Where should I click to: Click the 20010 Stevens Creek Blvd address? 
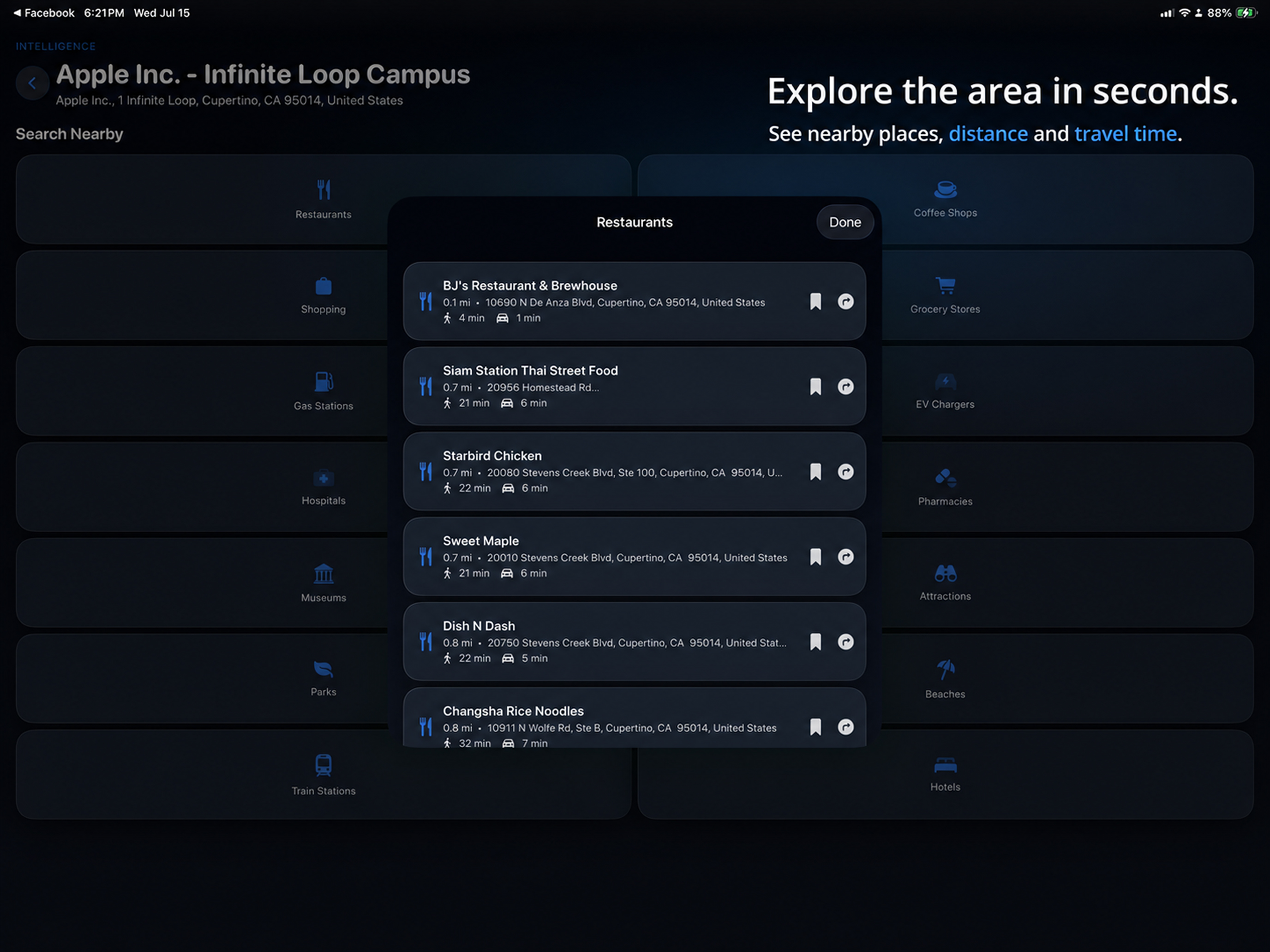637,558
